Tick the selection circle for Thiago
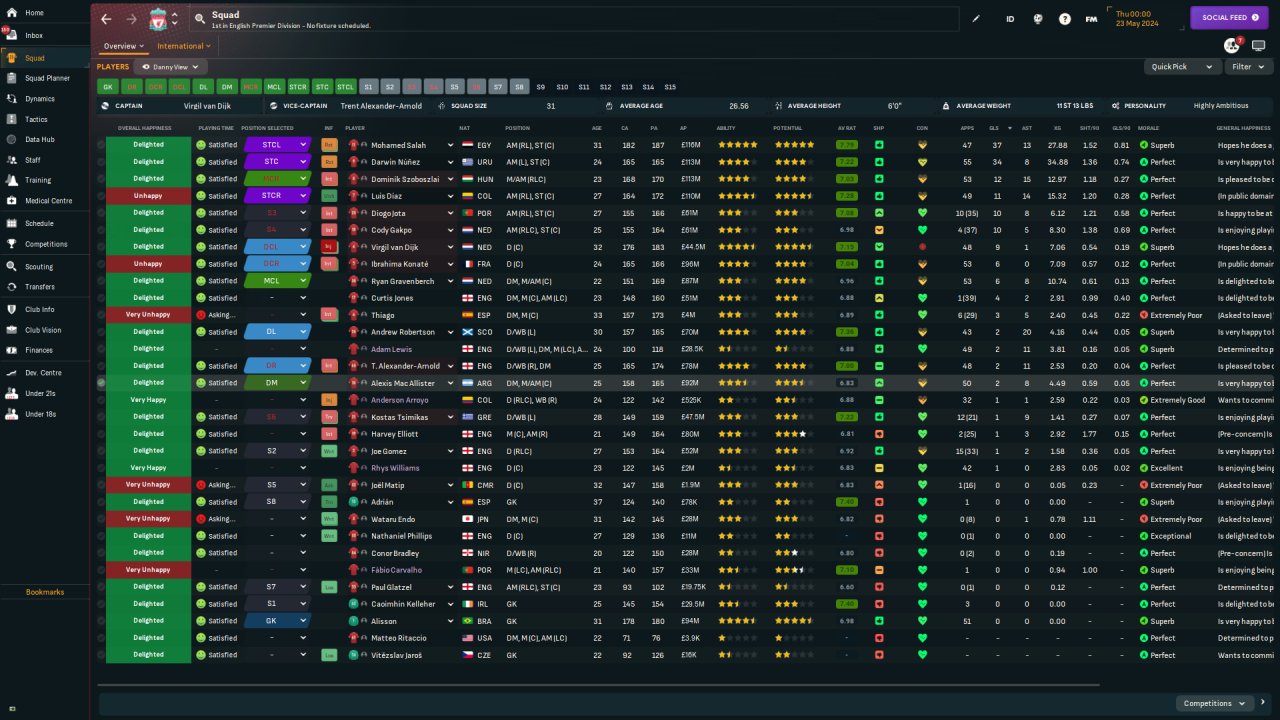Image resolution: width=1280 pixels, height=720 pixels. coord(101,315)
